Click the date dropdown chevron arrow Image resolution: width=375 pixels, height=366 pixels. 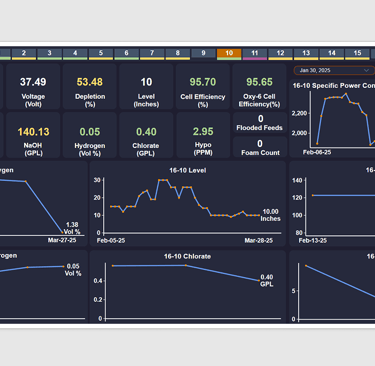[366, 70]
